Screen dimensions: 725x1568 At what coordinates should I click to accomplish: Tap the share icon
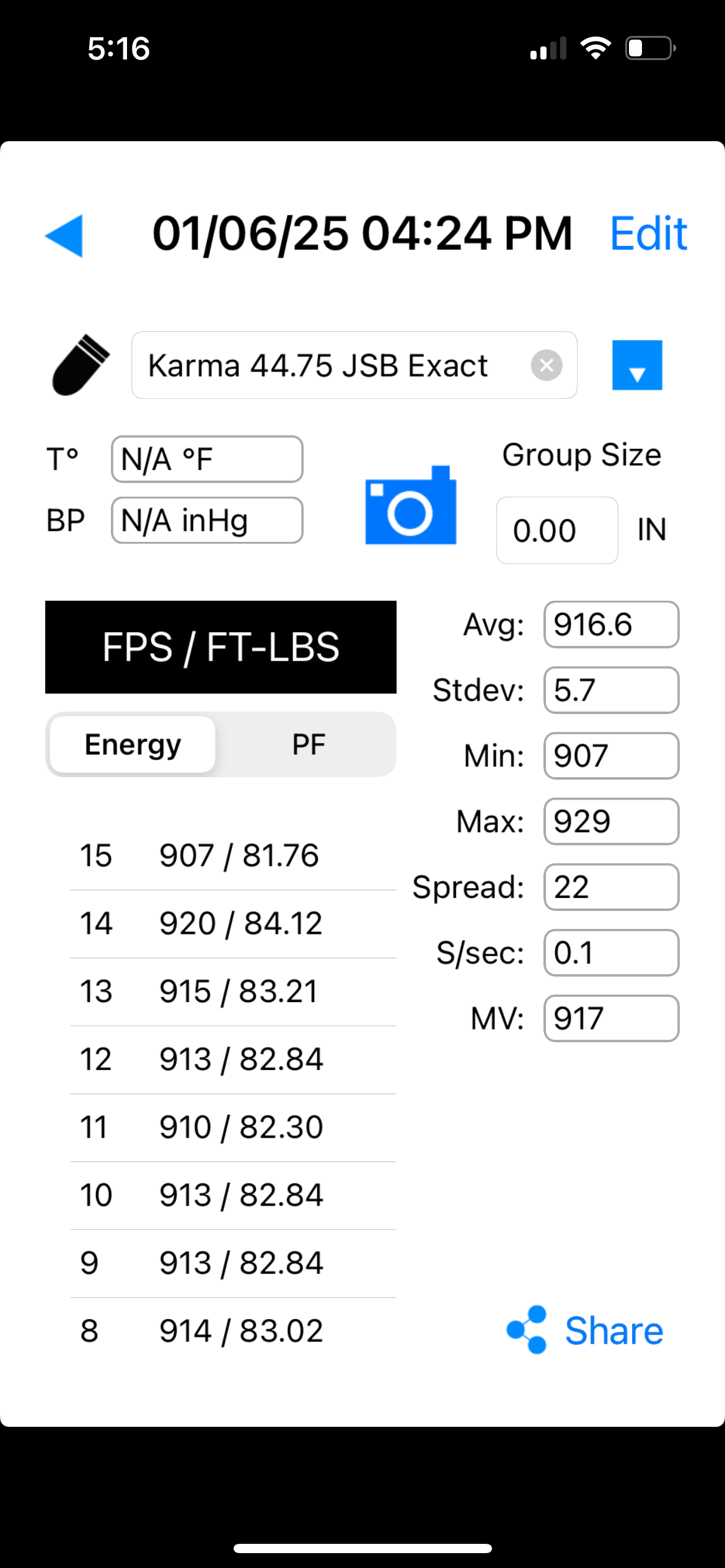pyautogui.click(x=527, y=1330)
